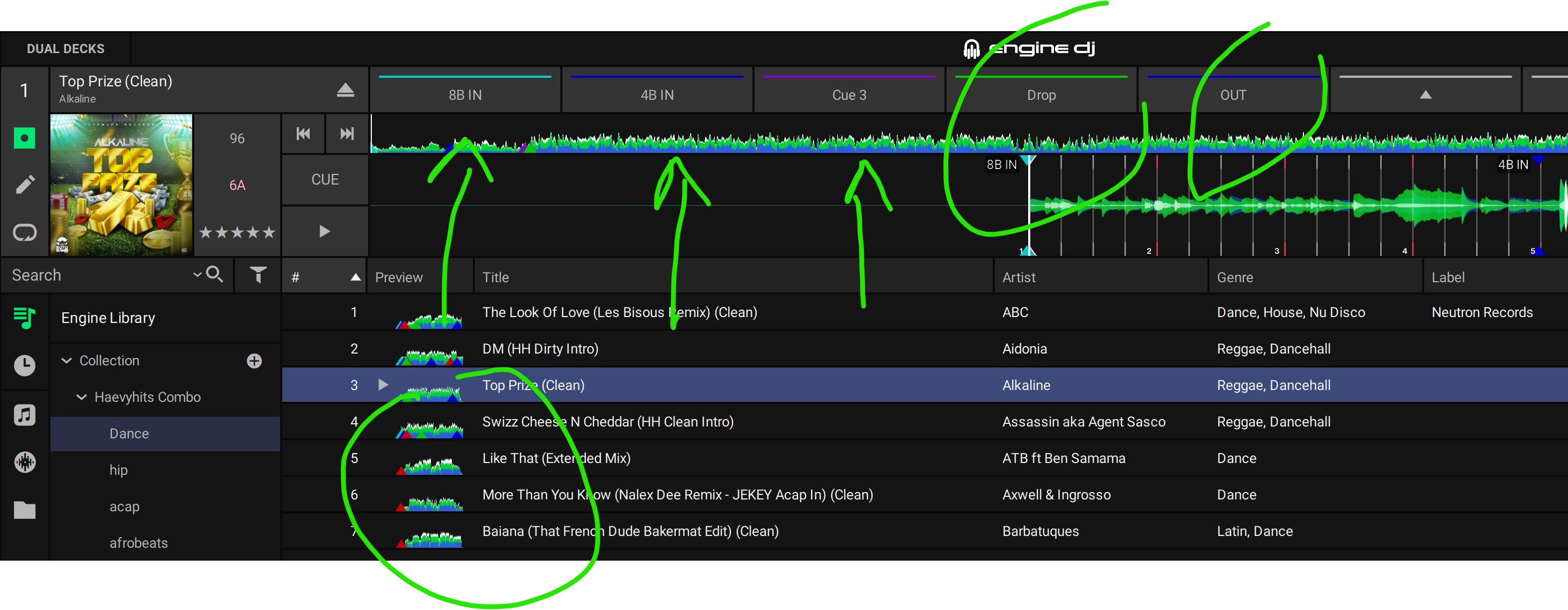Toggle the loop icon on deck 1
The image size is (1568, 610).
click(24, 232)
